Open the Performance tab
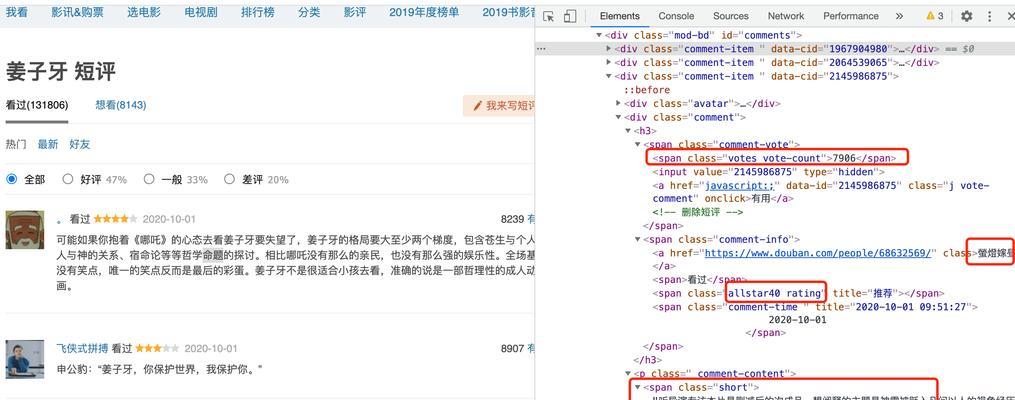1015x400 pixels. point(851,16)
